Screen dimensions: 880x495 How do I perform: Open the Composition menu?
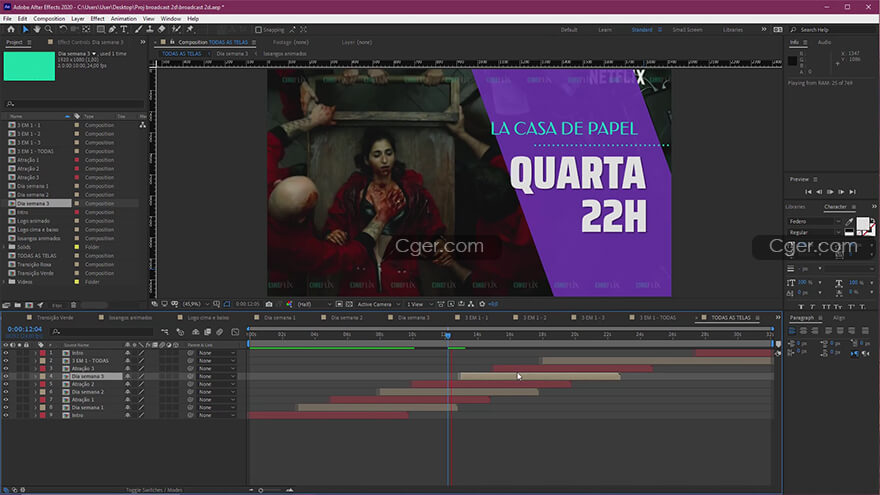click(49, 19)
